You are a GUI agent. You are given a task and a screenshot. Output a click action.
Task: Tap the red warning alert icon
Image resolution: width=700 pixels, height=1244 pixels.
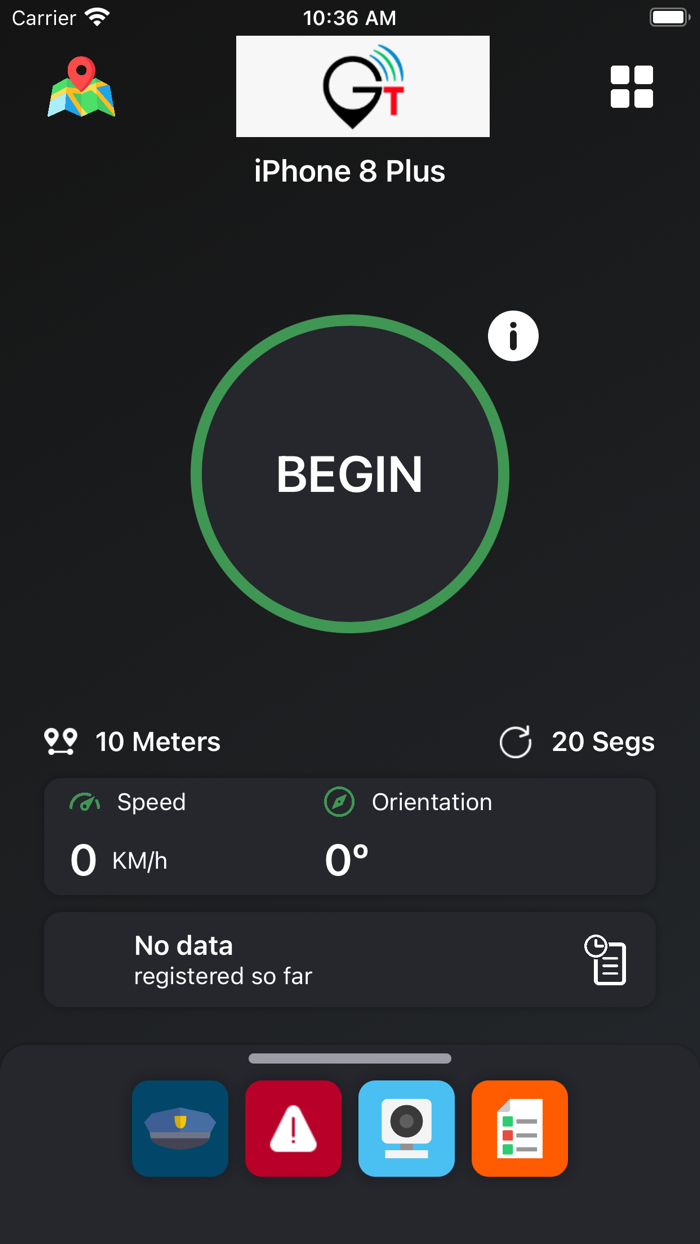[x=293, y=1128]
